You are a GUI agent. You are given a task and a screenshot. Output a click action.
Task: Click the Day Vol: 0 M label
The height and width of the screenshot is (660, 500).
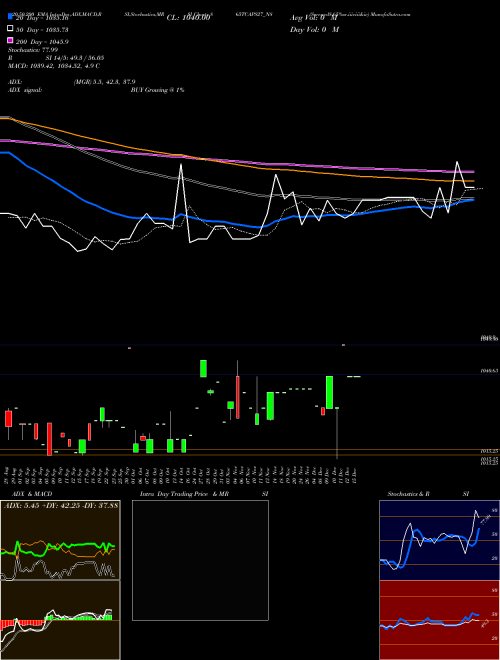(x=314, y=29)
